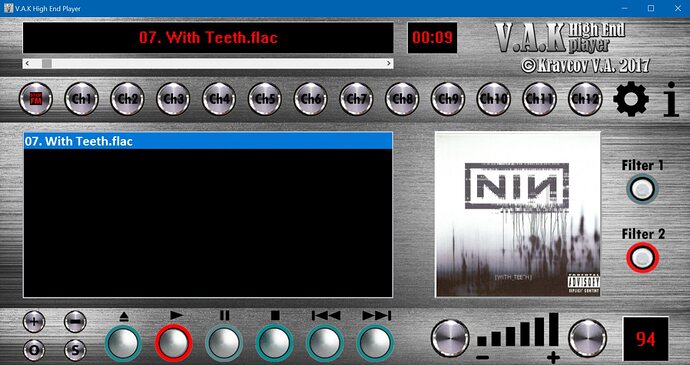Close the V.A.K High End Player window
Viewport: 690px width, 365px height.
(x=678, y=8)
